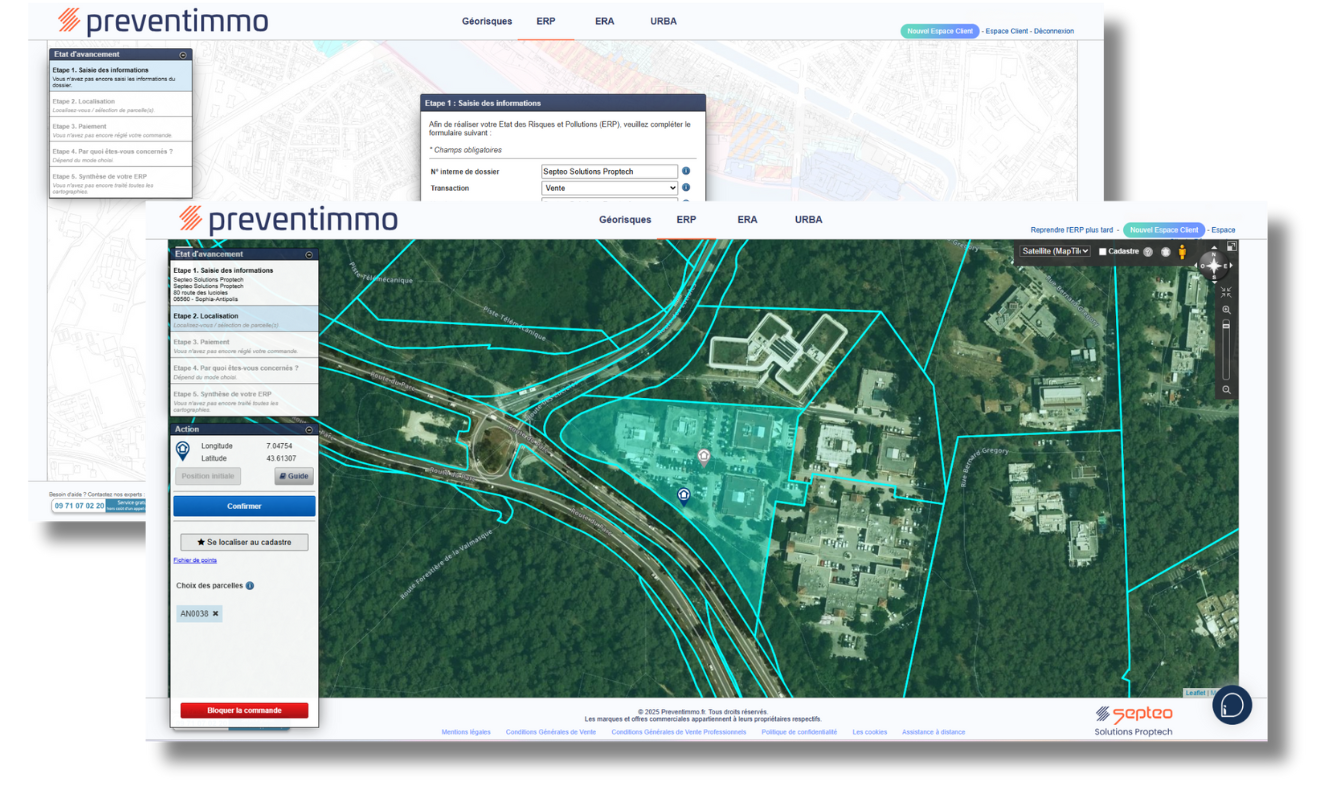
Task: Select Etape 5. Synthèse de votre ERP in the front panel
Action: click(x=244, y=400)
